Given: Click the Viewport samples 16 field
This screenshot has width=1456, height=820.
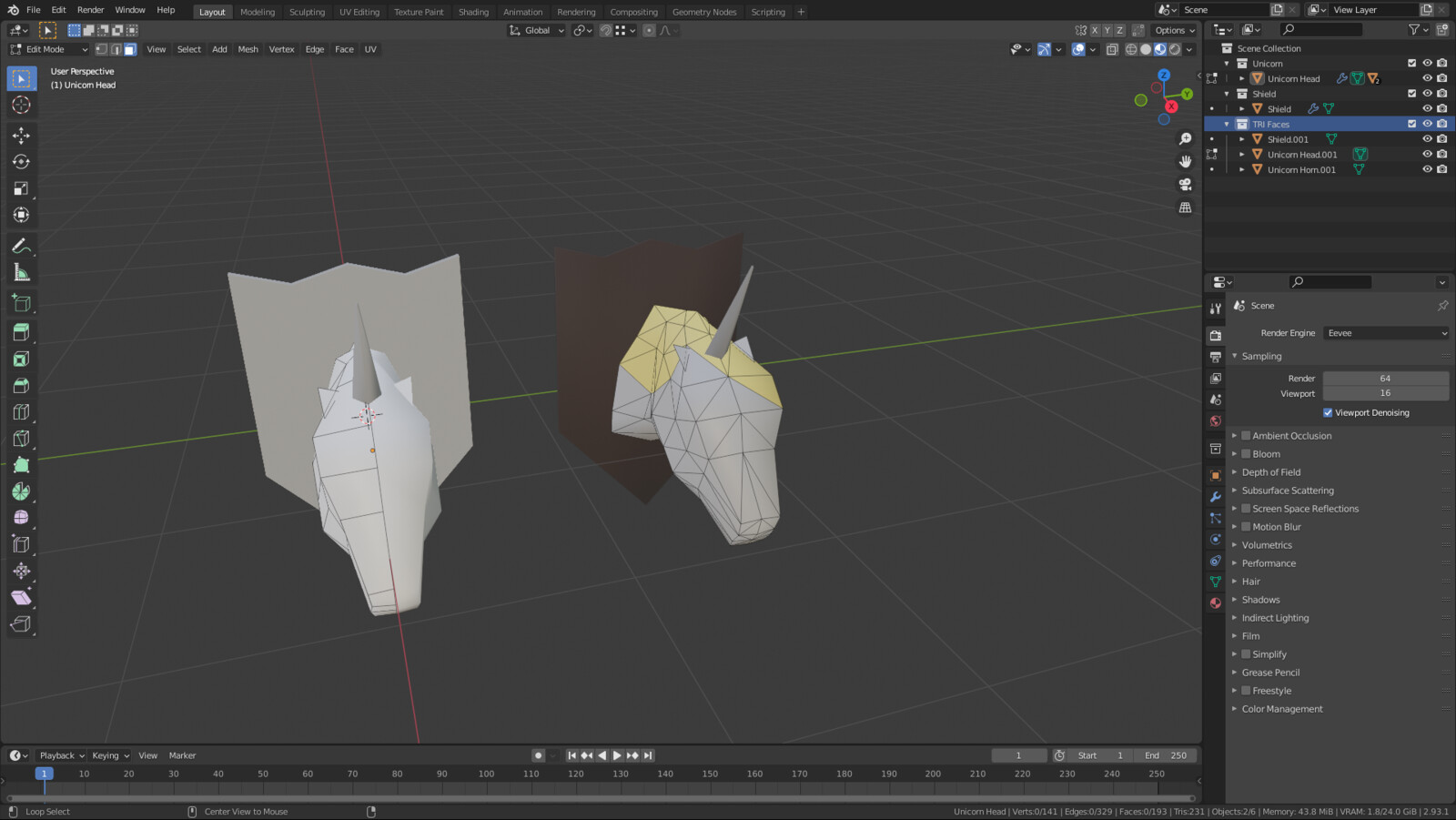Looking at the screenshot, I should click(x=1386, y=393).
